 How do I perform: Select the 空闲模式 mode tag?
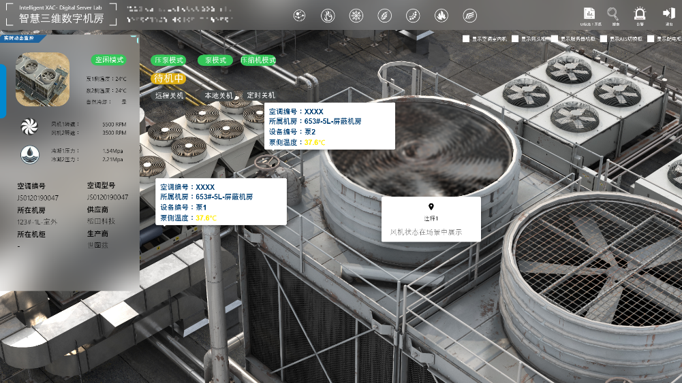click(x=109, y=60)
